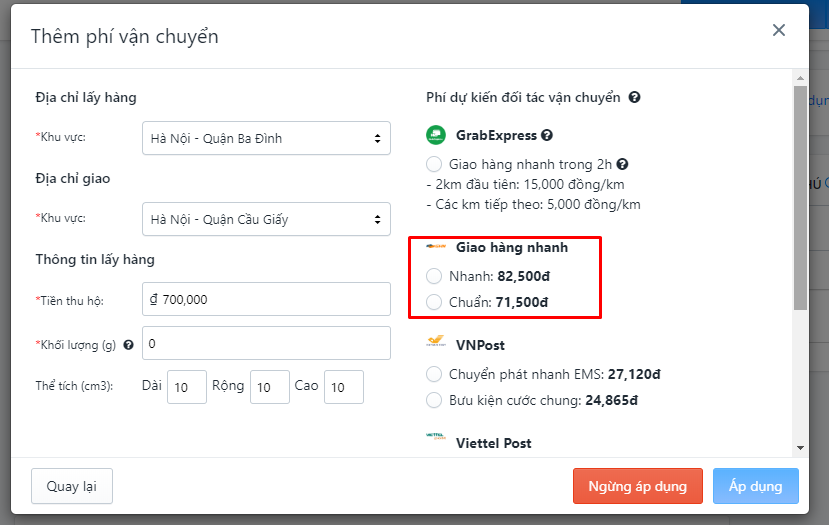
Task: Click help icon beside Giao hàng nhanh trong 2h
Action: [622, 164]
